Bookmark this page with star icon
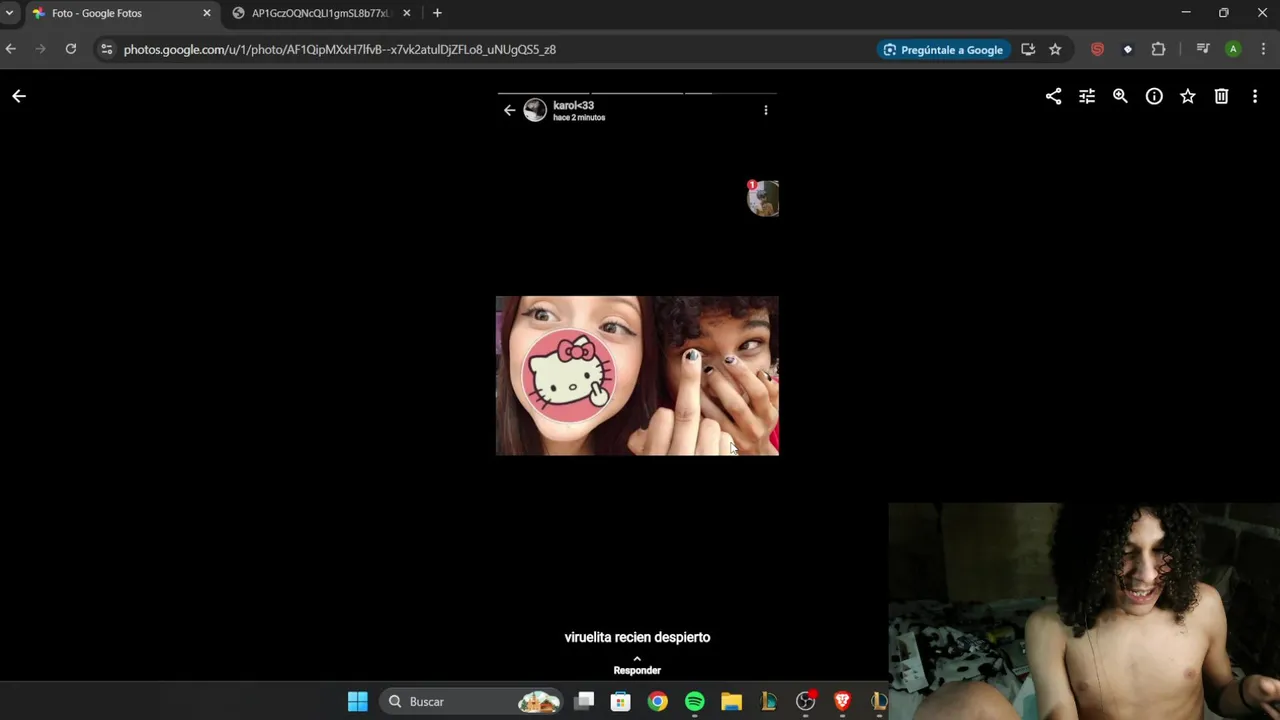 pyautogui.click(x=1055, y=49)
